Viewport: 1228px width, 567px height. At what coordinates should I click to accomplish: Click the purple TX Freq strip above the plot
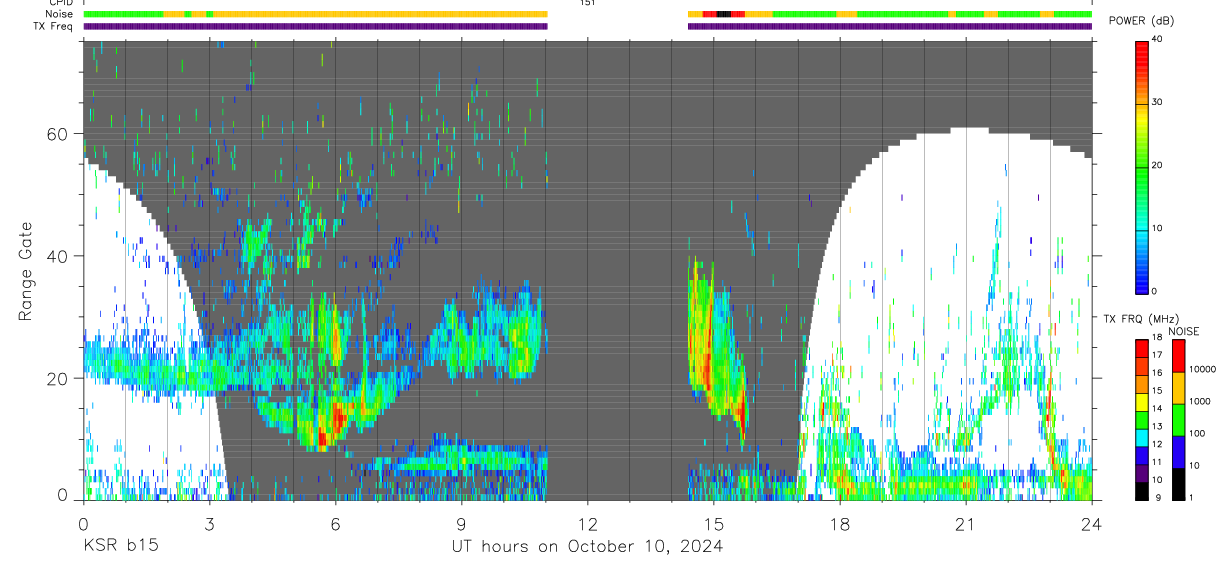[588, 26]
